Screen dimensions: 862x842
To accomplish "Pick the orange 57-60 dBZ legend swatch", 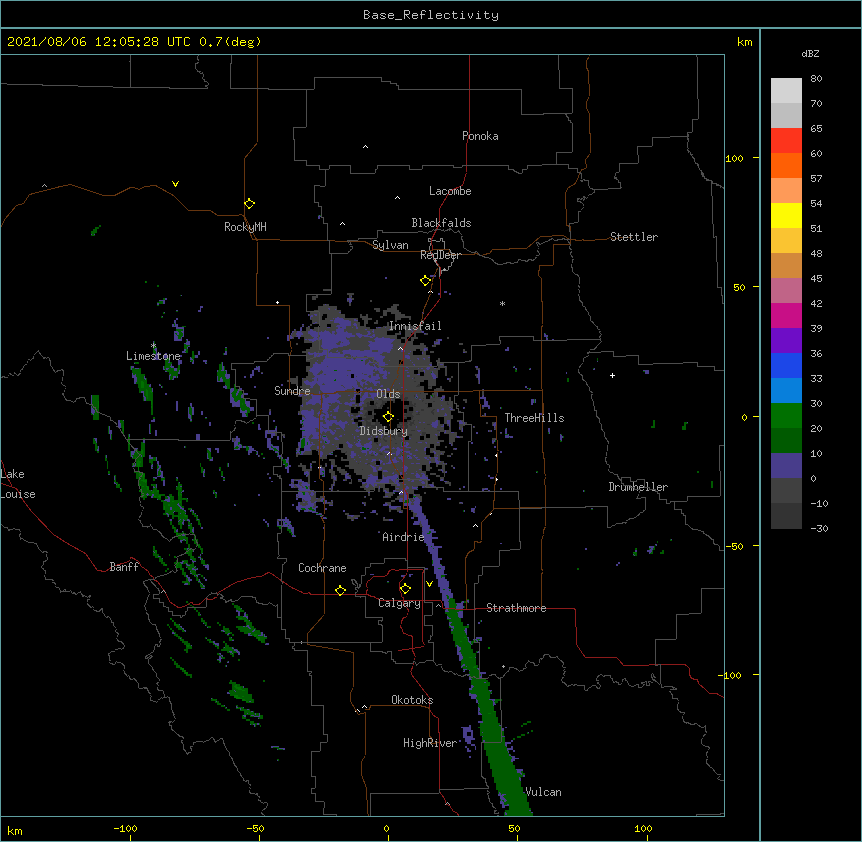I will pyautogui.click(x=786, y=165).
